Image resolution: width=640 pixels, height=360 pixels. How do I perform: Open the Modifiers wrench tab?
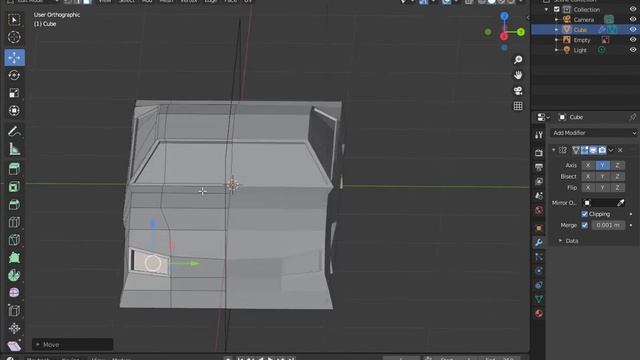coord(539,242)
